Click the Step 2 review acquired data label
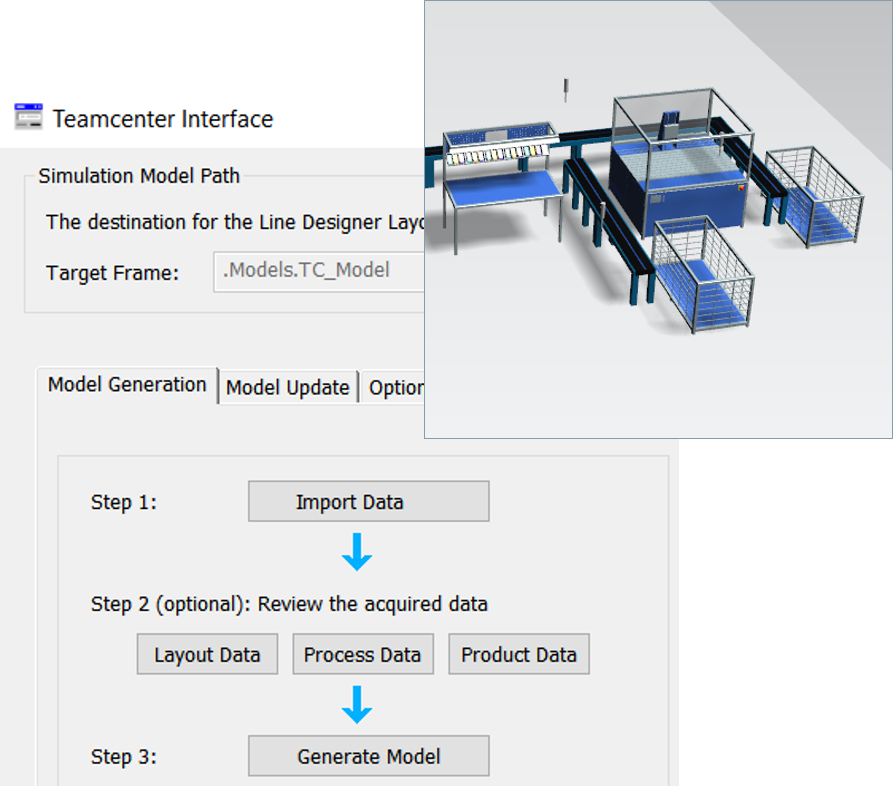Viewport: 893px width, 786px height. pyautogui.click(x=289, y=604)
